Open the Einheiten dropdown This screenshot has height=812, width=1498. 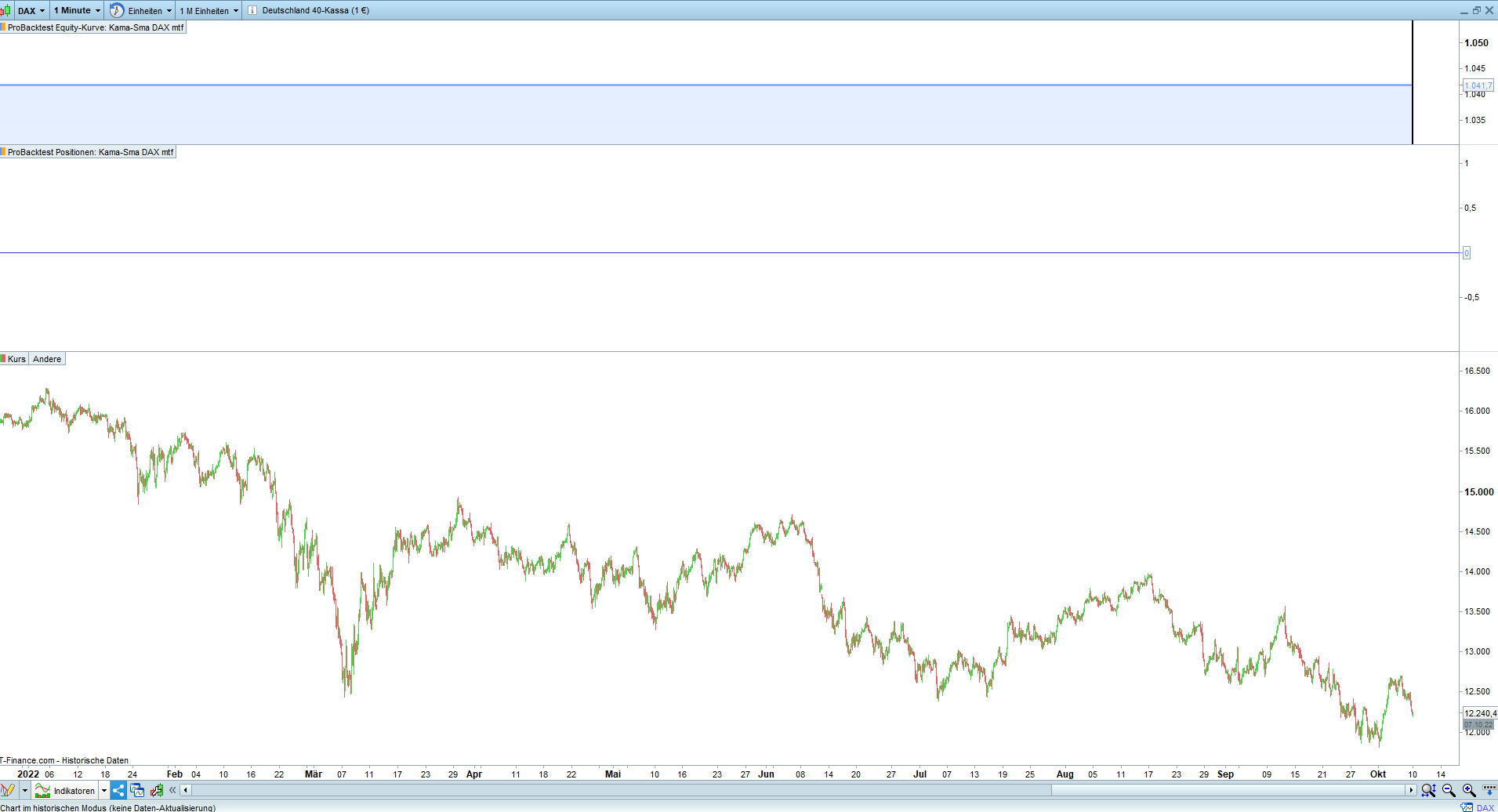[x=150, y=11]
